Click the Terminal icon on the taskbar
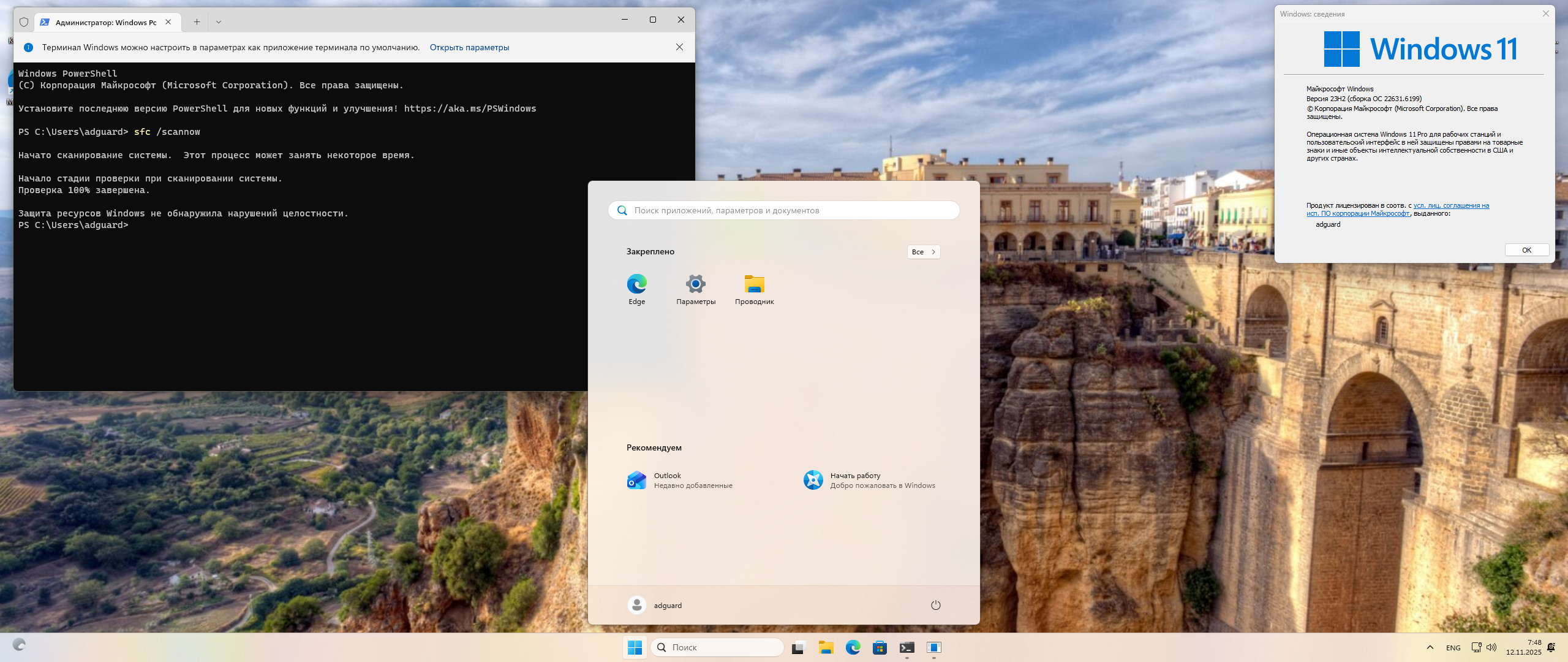 [907, 647]
